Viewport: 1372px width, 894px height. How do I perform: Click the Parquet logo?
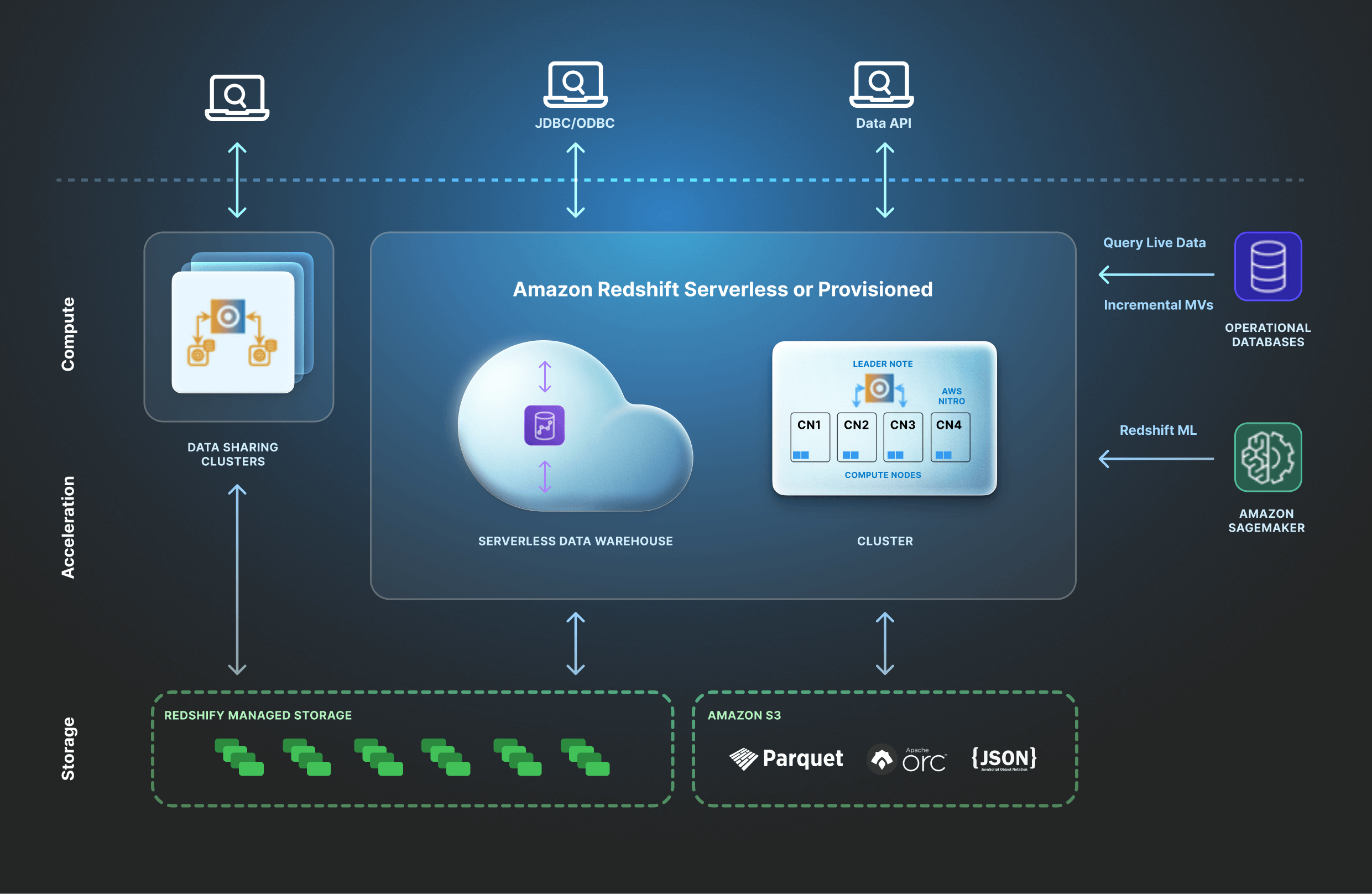coord(786,758)
